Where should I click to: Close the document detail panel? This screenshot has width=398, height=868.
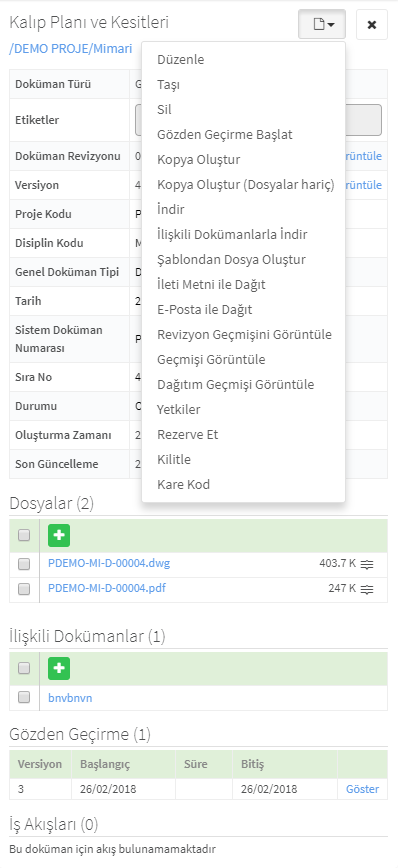tap(372, 24)
